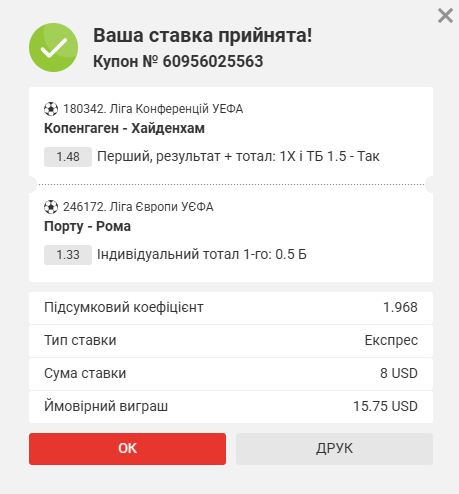The width and height of the screenshot is (459, 494).
Task: Click soccer ball icon beside Ліга Конференцій УЄФА
Action: [x=51, y=109]
